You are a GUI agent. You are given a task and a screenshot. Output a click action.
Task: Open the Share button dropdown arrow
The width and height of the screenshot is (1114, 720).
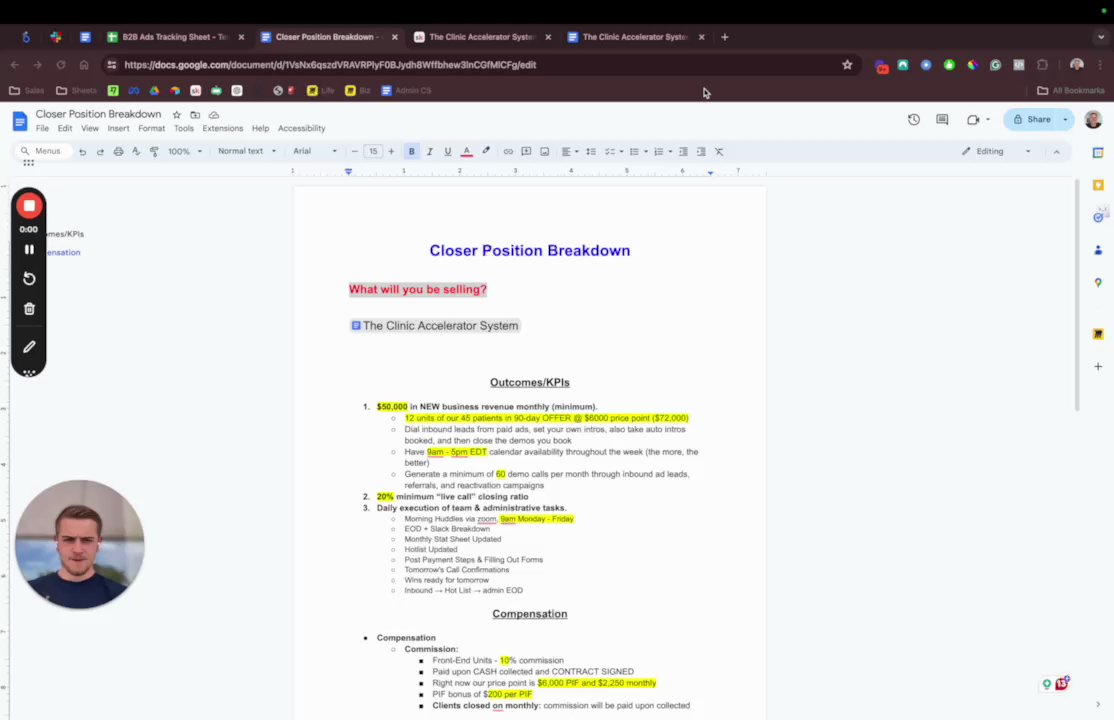[1065, 119]
